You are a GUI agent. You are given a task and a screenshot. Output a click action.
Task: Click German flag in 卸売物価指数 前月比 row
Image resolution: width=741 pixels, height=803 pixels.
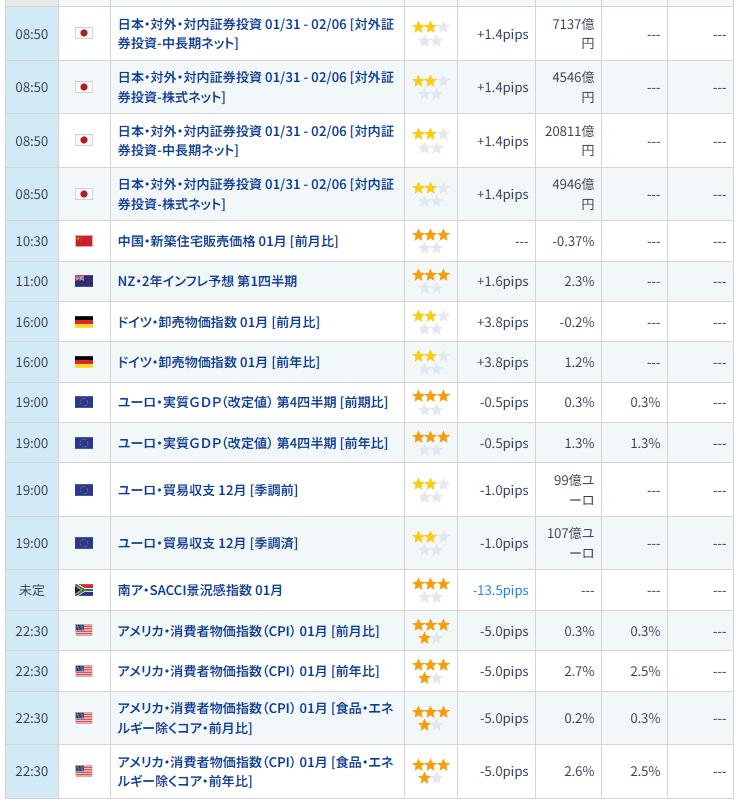[84, 322]
